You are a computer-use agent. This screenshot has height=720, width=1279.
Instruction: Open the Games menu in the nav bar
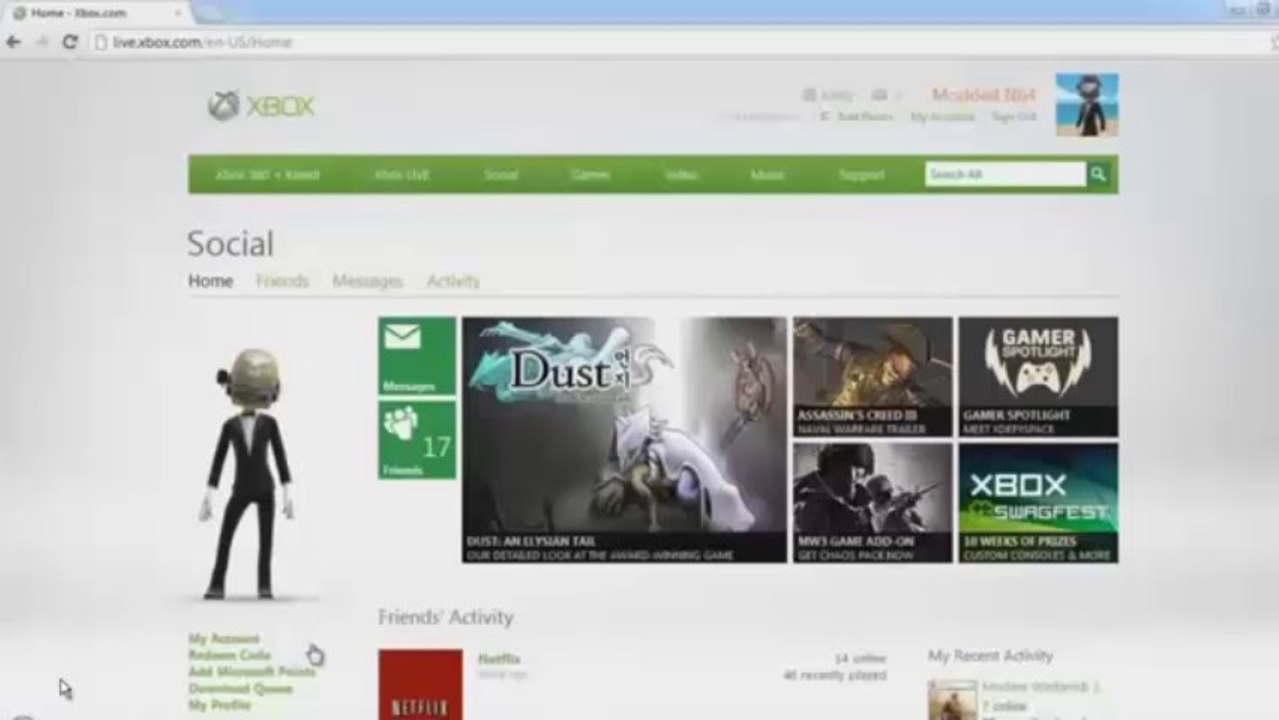tap(590, 174)
